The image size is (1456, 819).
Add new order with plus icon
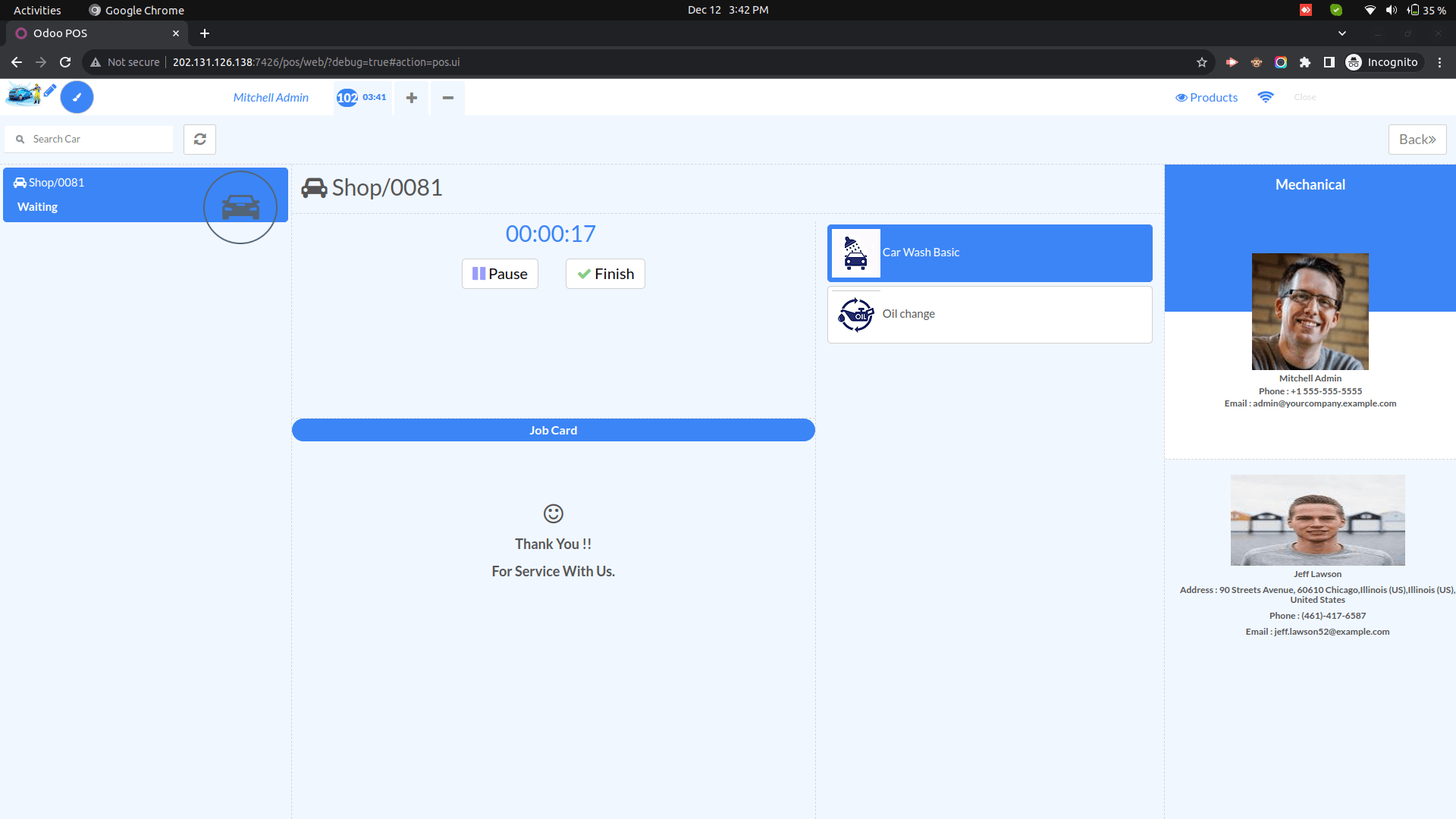[411, 98]
